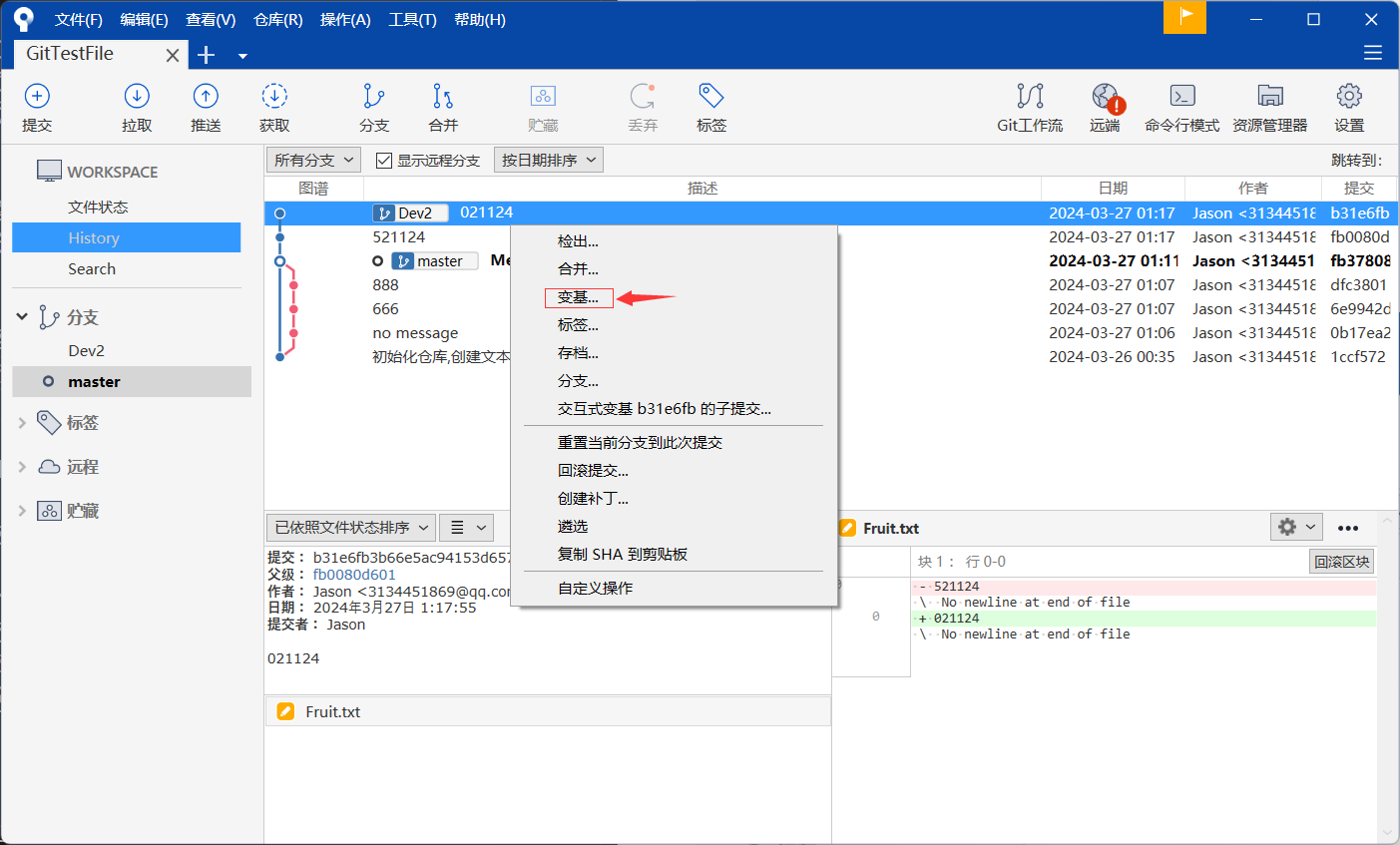Screen dimensions: 1400x845
Task: Click the Tag (标签) toolbar icon
Action: (x=711, y=96)
